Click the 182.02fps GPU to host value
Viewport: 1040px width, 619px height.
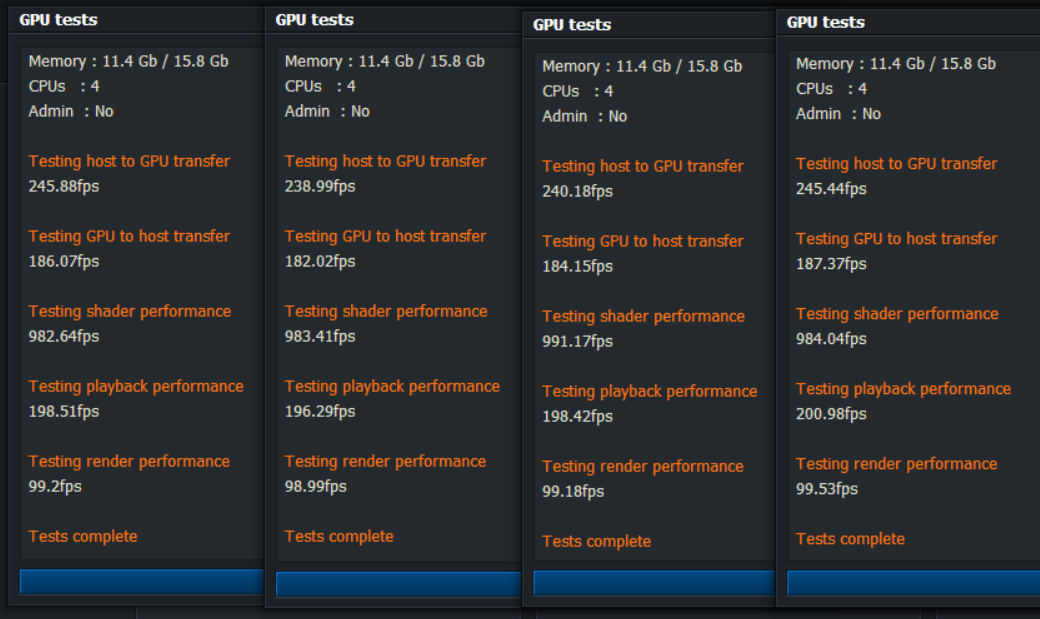pyautogui.click(x=320, y=261)
